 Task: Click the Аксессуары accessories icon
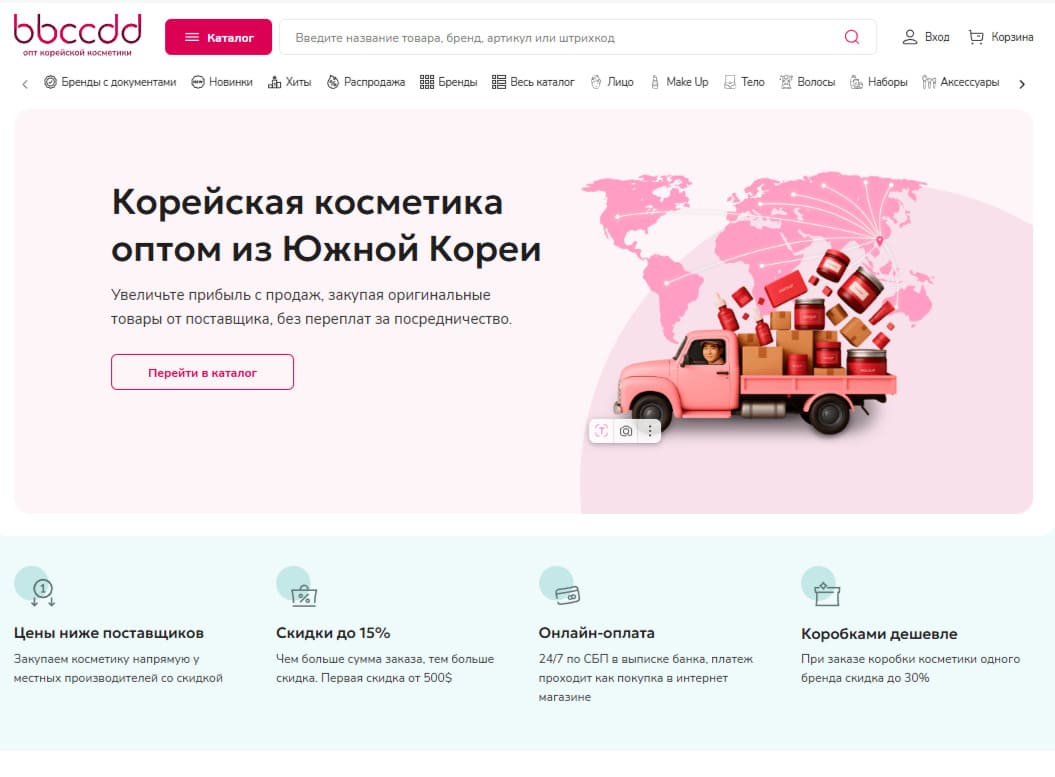coord(928,82)
